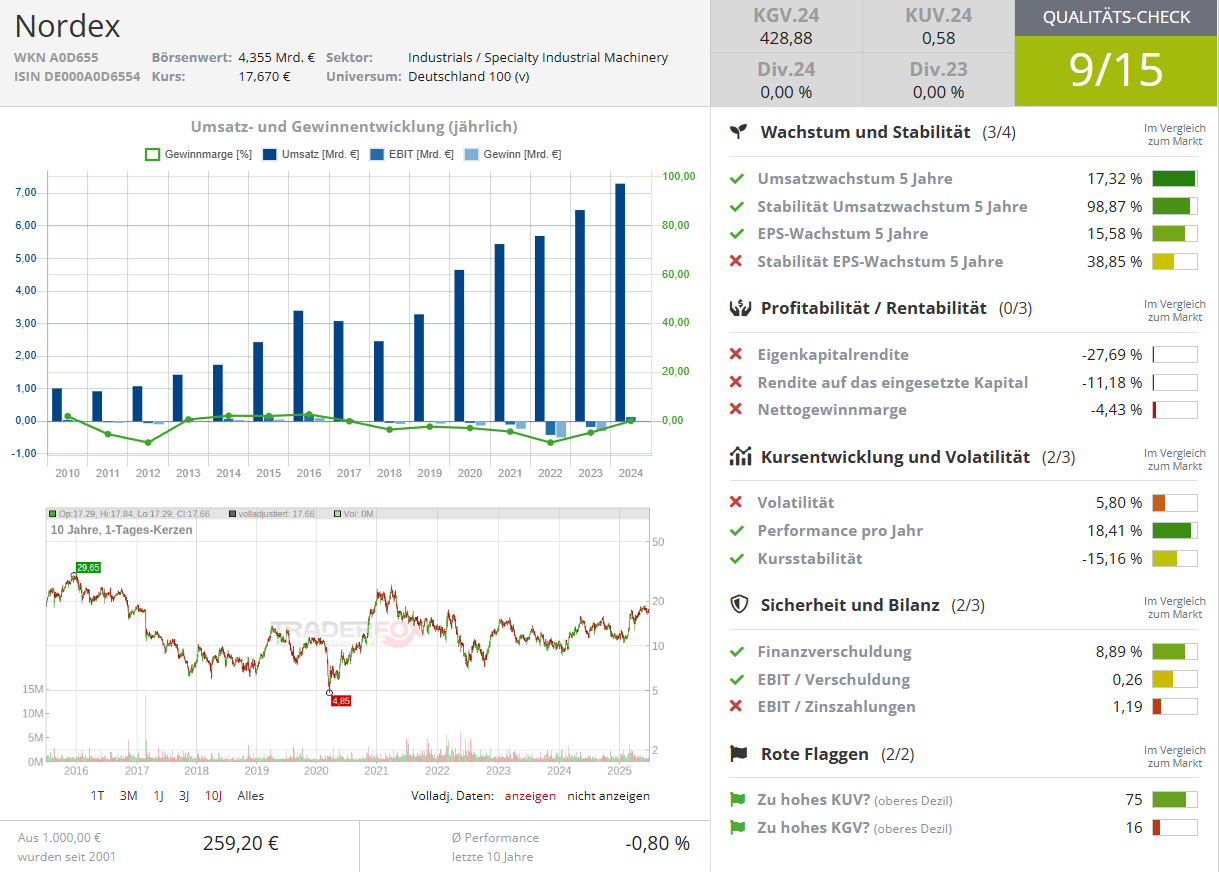This screenshot has height=872, width=1219.
Task: Open Im Vergleich zum Markt for Kursentwicklung und Volatilität
Action: coord(1175,459)
